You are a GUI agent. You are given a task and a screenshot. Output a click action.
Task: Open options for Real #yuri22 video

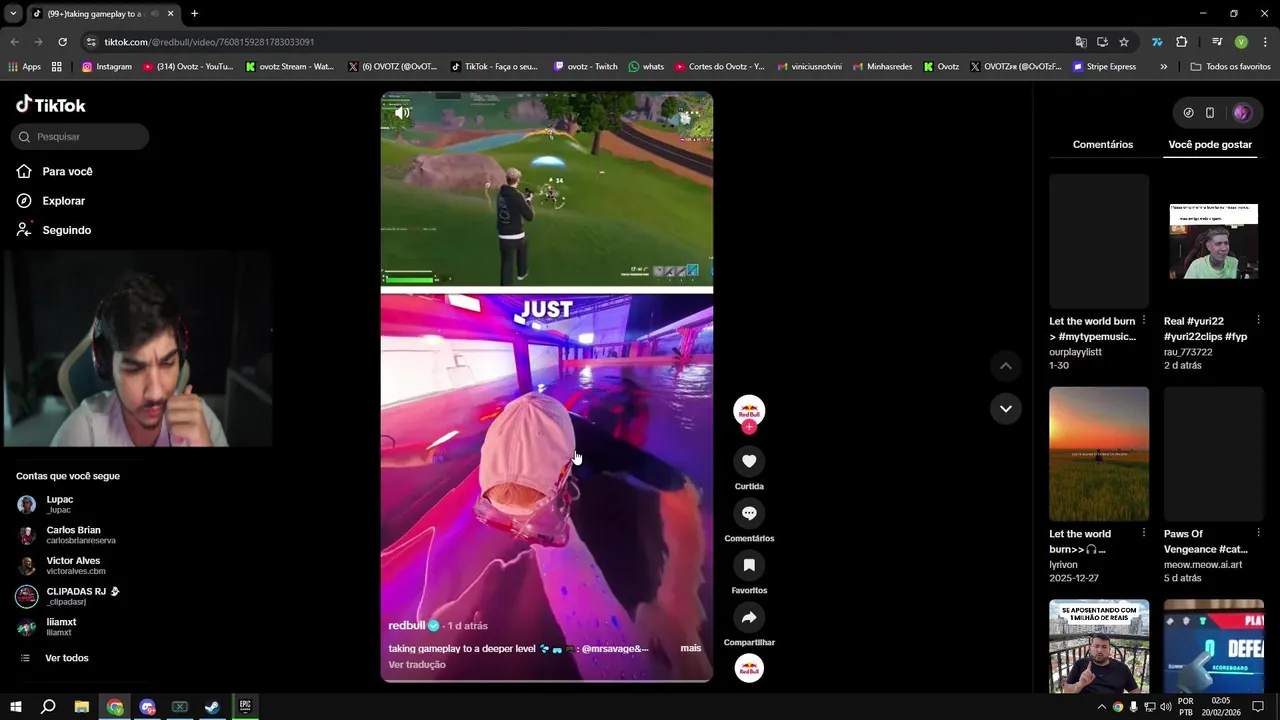1258,320
